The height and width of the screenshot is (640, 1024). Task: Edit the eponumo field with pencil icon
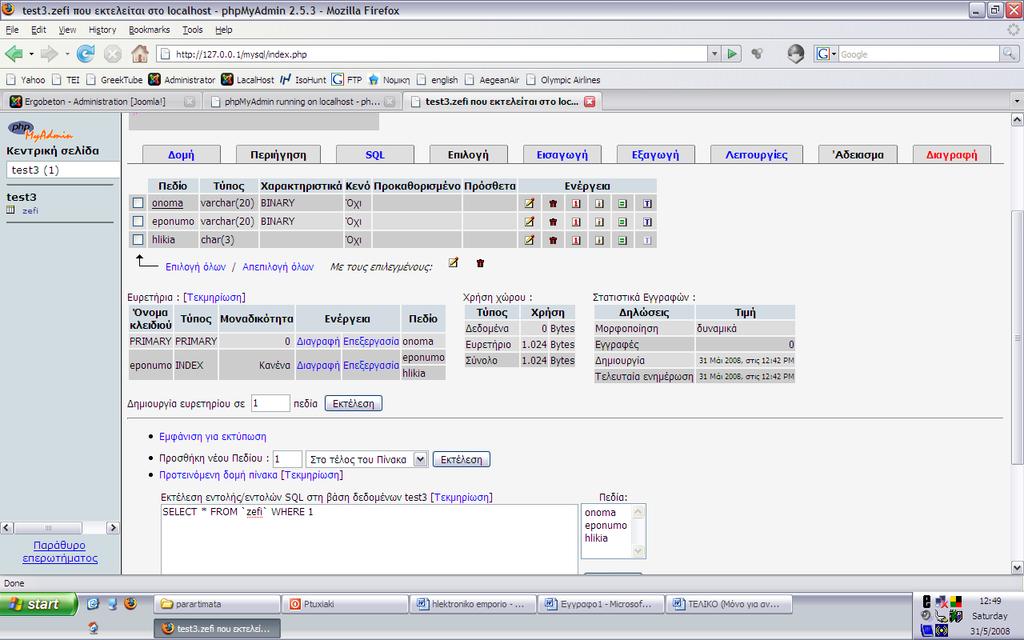tap(530, 221)
